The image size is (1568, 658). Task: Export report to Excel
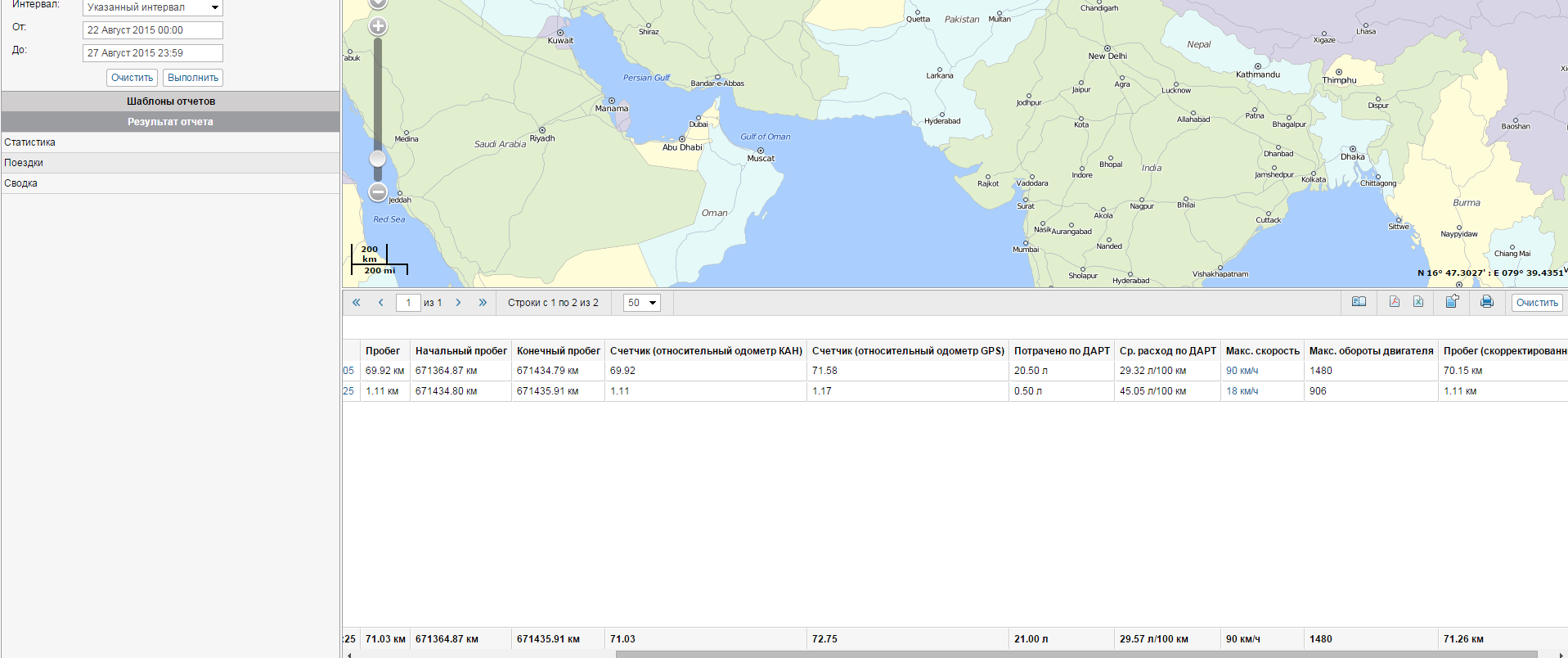1418,302
